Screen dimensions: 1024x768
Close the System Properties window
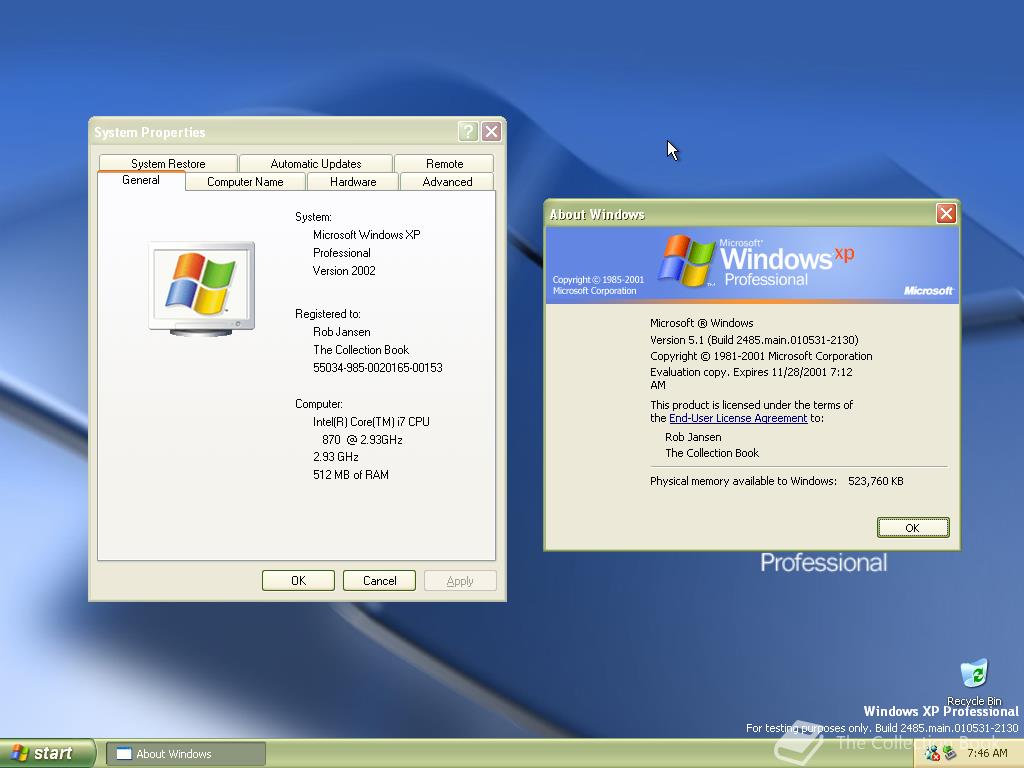point(491,132)
